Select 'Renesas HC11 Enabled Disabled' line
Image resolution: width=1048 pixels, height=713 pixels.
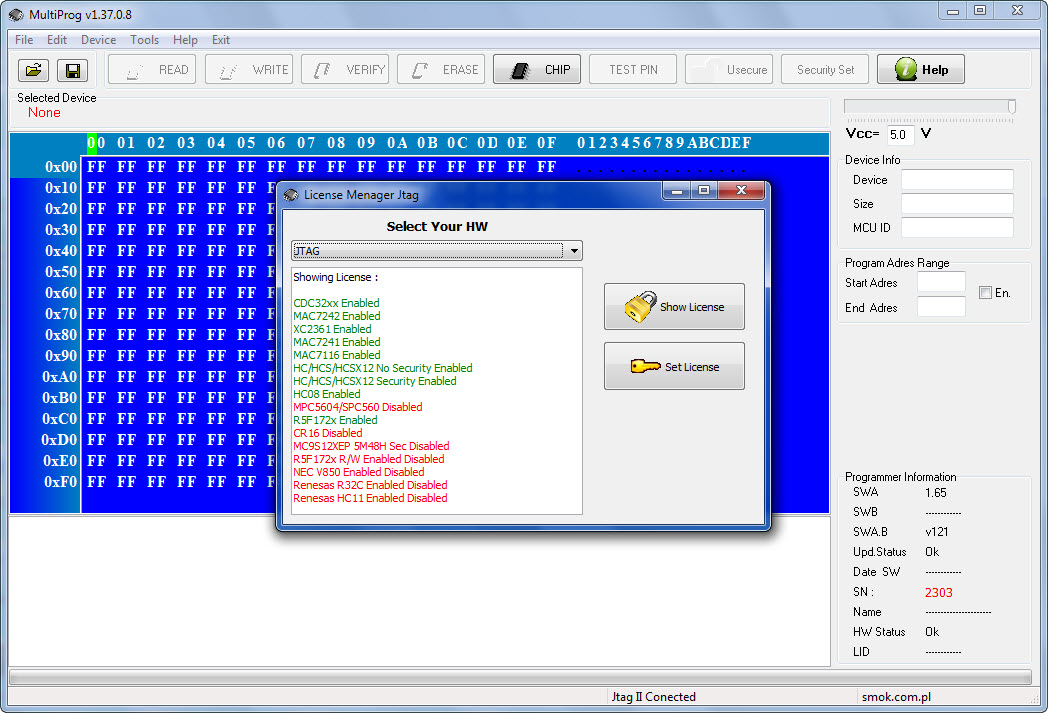370,498
